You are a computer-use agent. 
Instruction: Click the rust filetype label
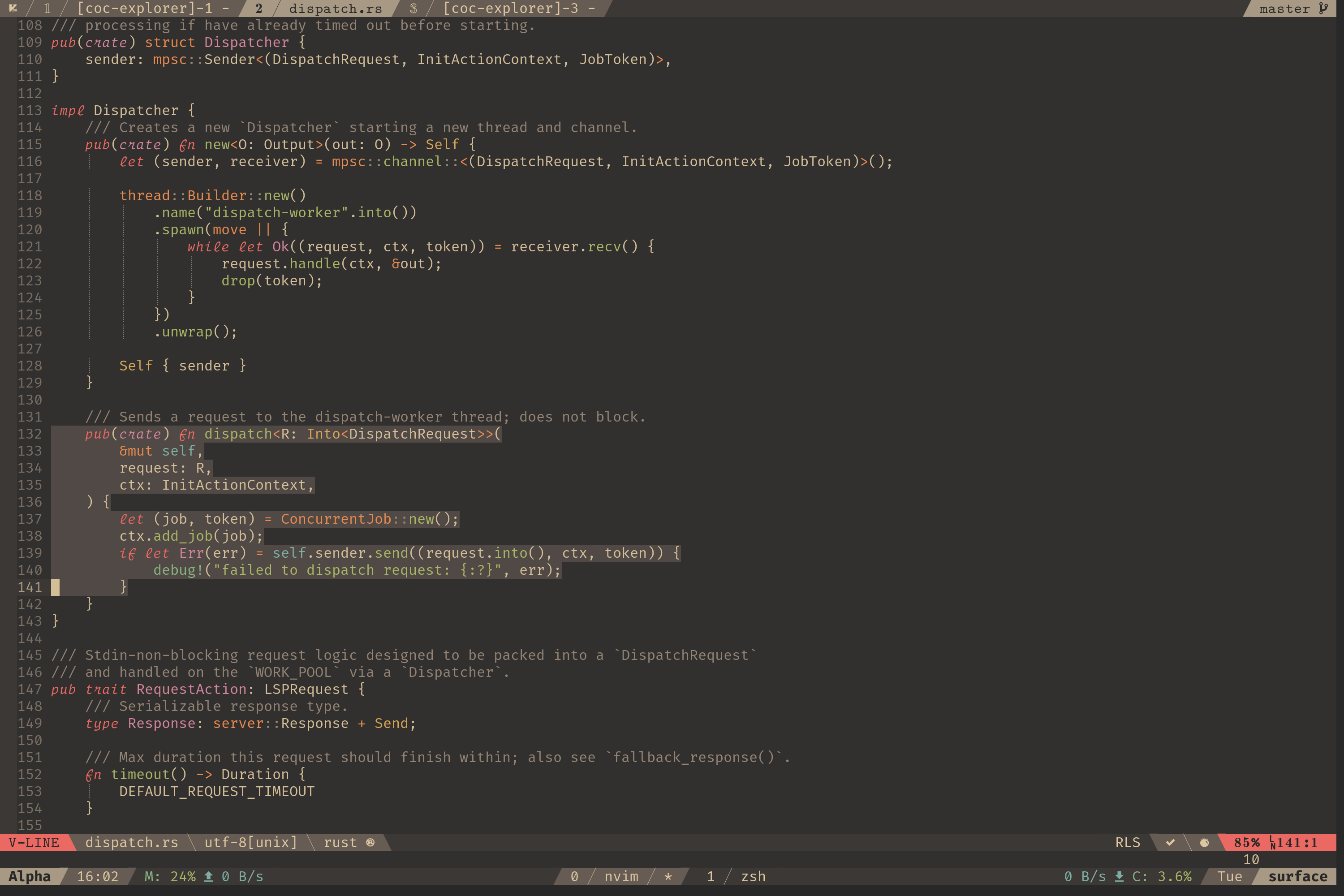(x=340, y=842)
